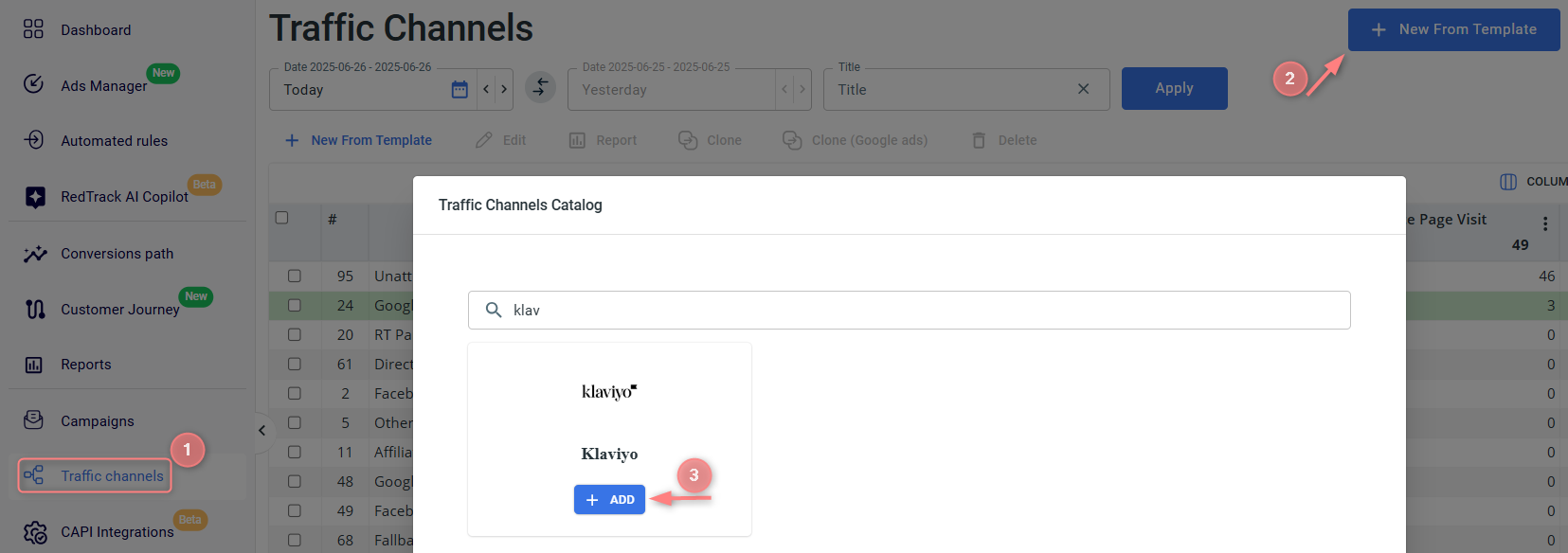
Task: Click the Klaviyo logo thumbnail
Action: (609, 391)
